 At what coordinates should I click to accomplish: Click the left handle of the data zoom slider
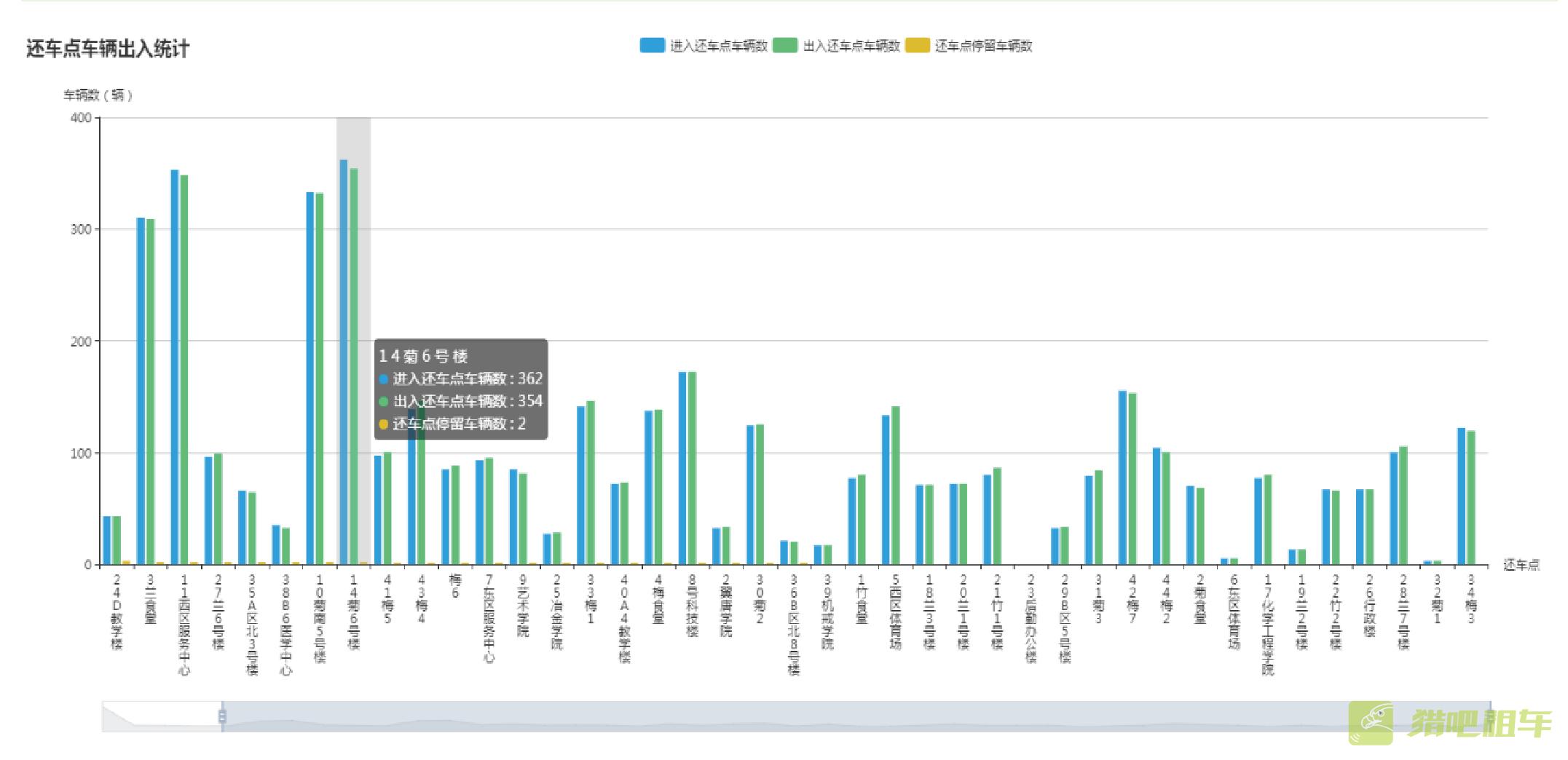pos(222,716)
